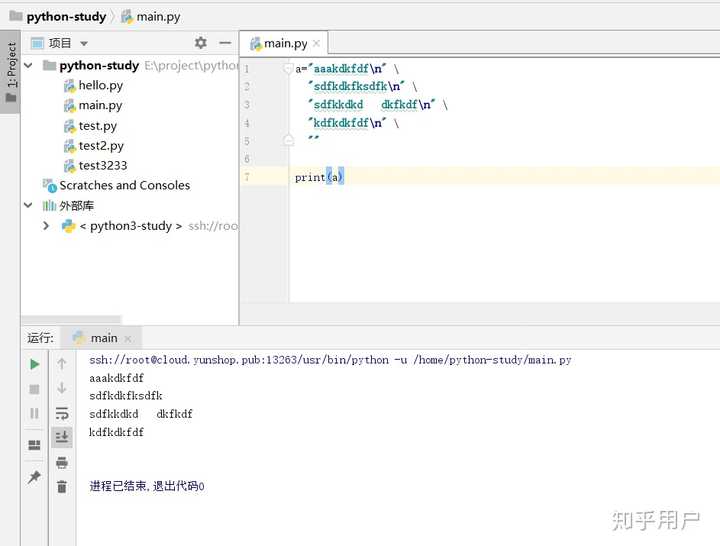
Task: Click main.py in the breadcrumb bar
Action: (x=158, y=17)
